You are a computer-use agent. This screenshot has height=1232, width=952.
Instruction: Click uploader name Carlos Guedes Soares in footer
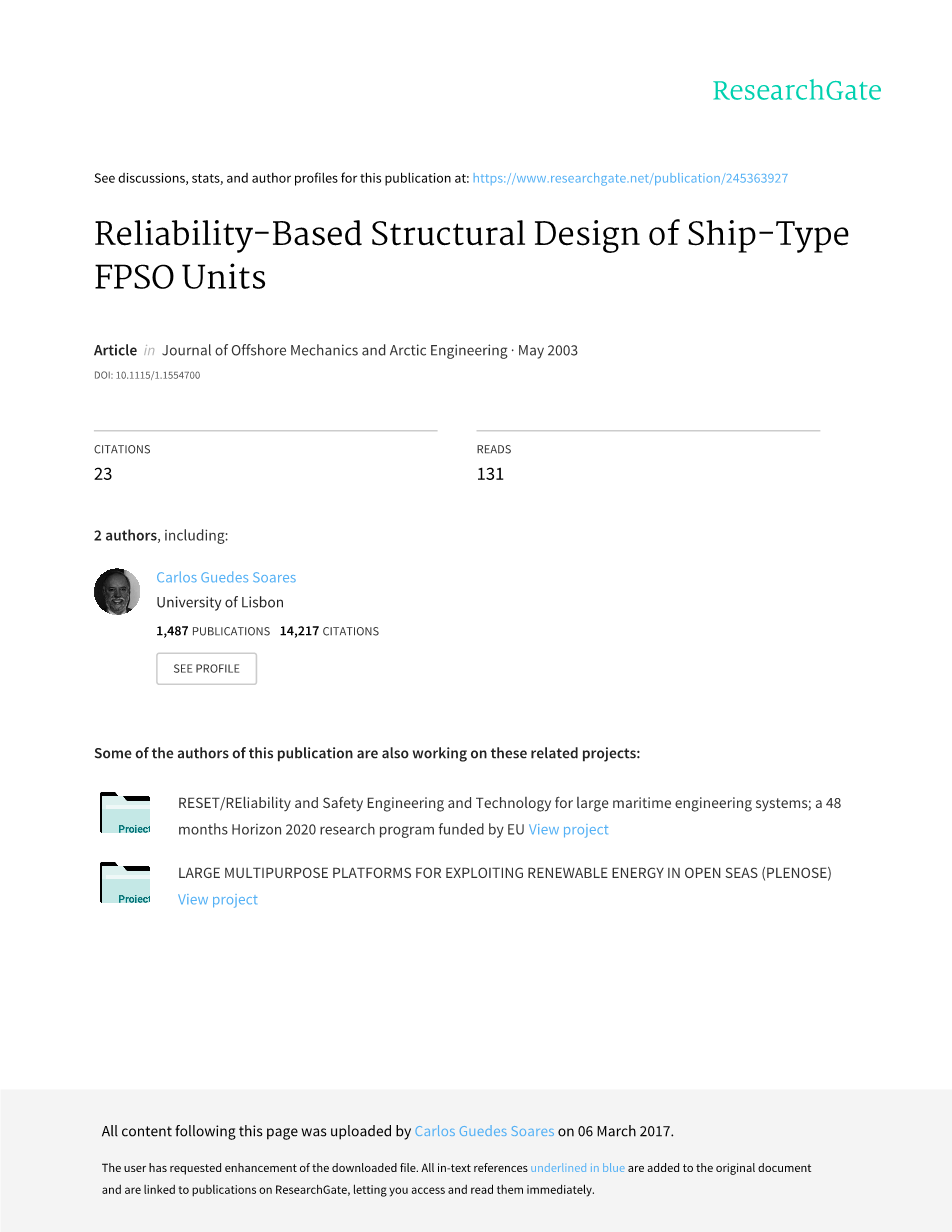pyautogui.click(x=484, y=1131)
